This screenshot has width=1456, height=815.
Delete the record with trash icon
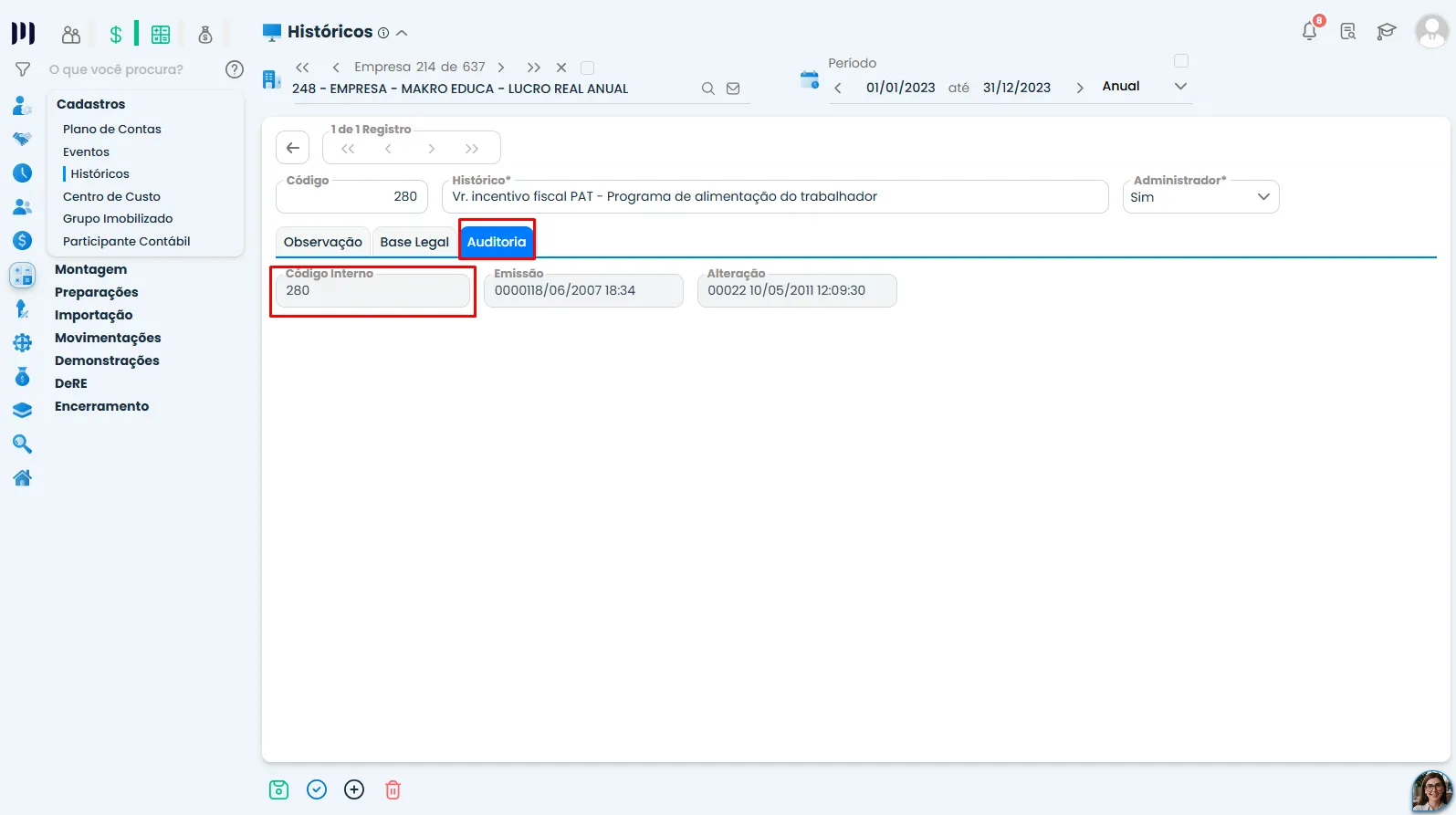(393, 789)
